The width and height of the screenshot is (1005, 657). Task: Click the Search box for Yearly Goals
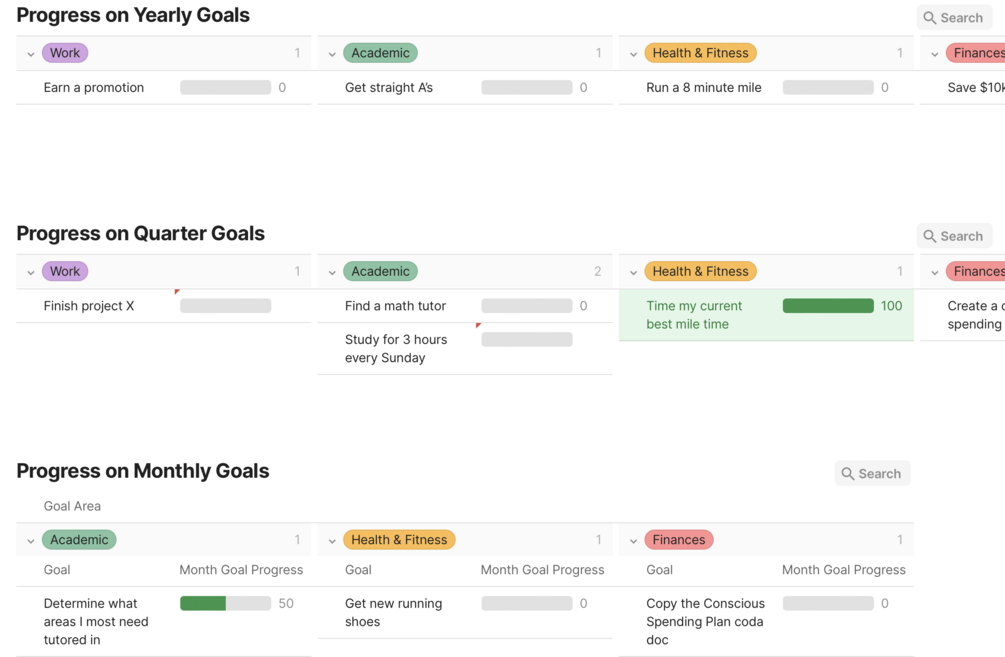pyautogui.click(x=953, y=18)
